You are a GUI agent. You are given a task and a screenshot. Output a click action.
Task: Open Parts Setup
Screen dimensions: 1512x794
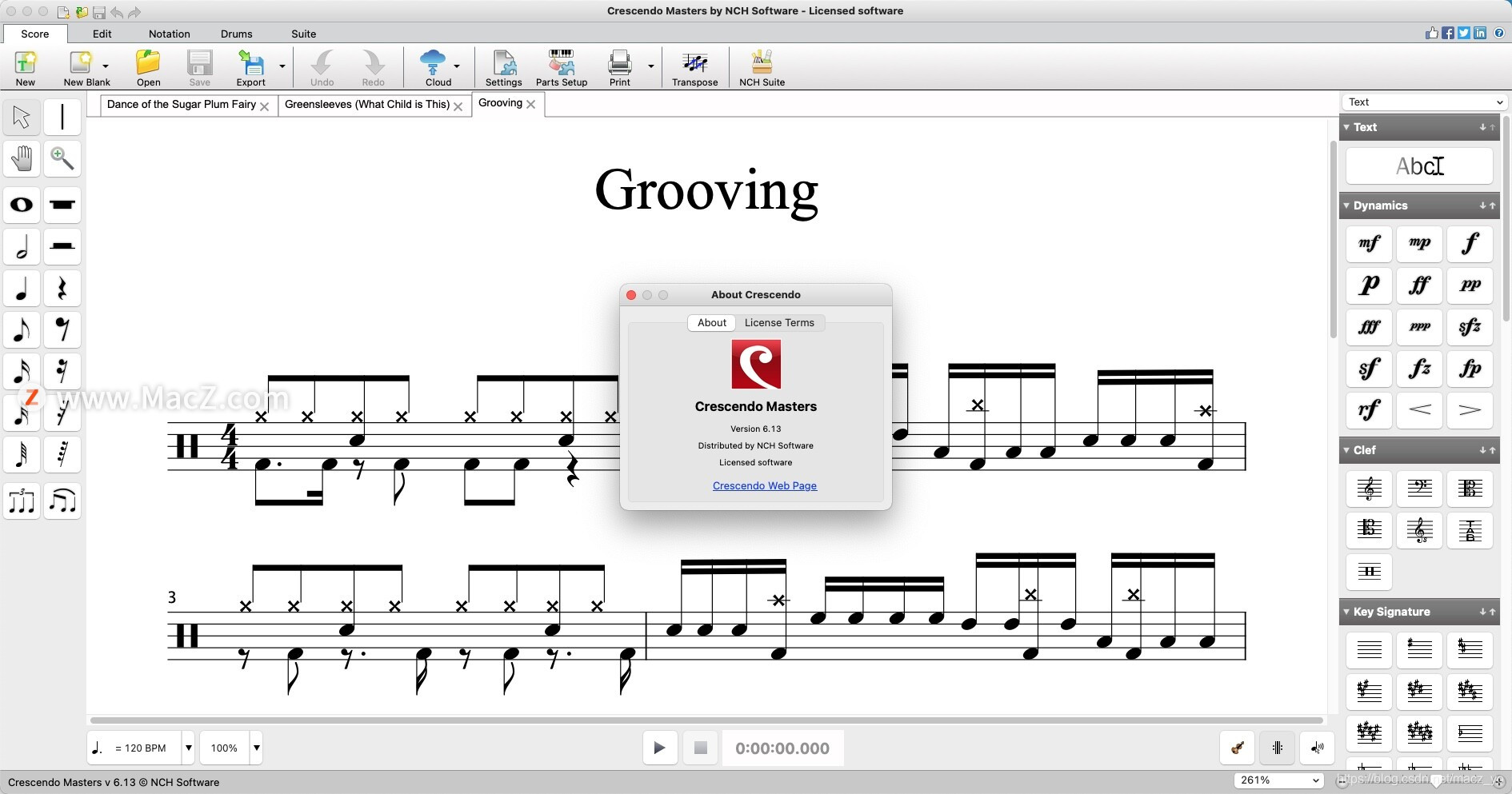pyautogui.click(x=562, y=68)
